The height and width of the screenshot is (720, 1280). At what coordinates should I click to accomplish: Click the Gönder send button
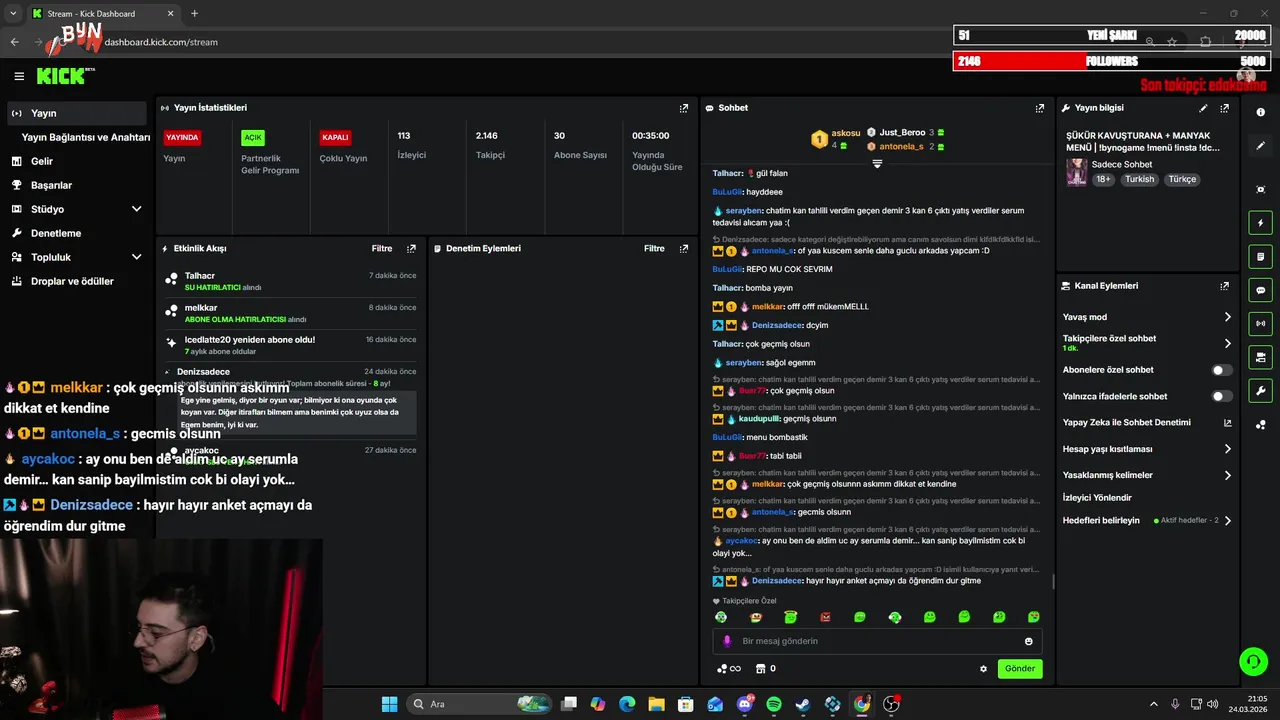[1020, 669]
